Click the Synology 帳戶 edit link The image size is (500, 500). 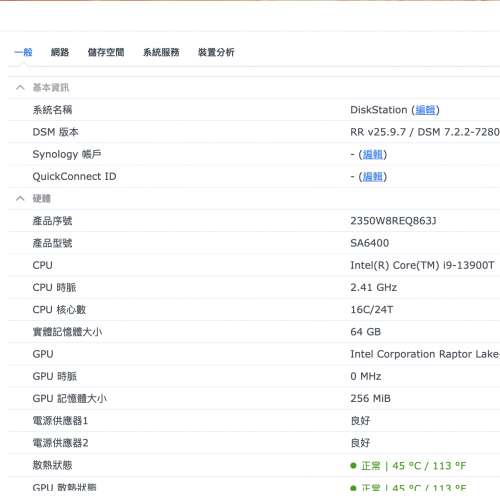click(x=373, y=154)
